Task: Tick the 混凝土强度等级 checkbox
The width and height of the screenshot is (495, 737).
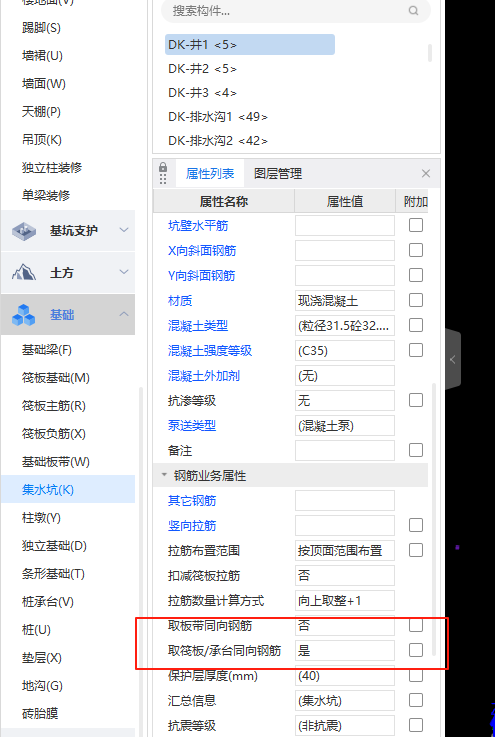Action: click(x=416, y=350)
